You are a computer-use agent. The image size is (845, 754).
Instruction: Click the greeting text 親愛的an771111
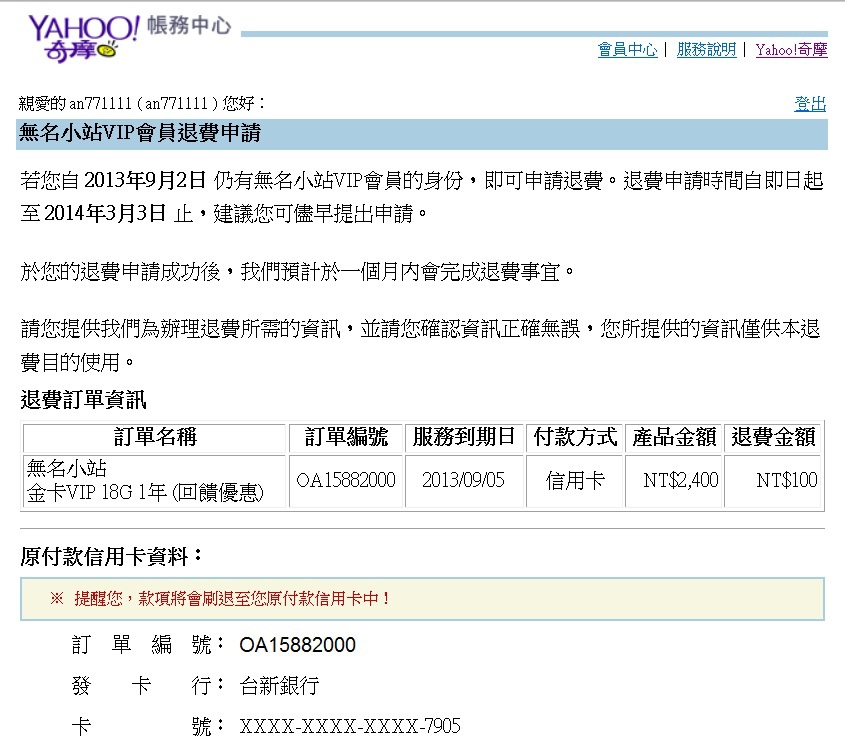(x=142, y=103)
